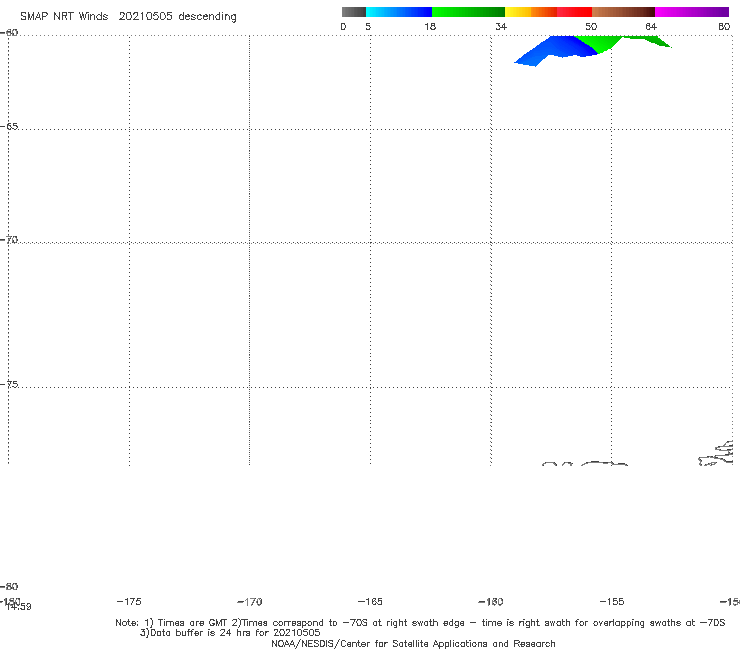This screenshot has height=650, width=740.
Task: Click the color scale label '34'
Action: (x=501, y=26)
